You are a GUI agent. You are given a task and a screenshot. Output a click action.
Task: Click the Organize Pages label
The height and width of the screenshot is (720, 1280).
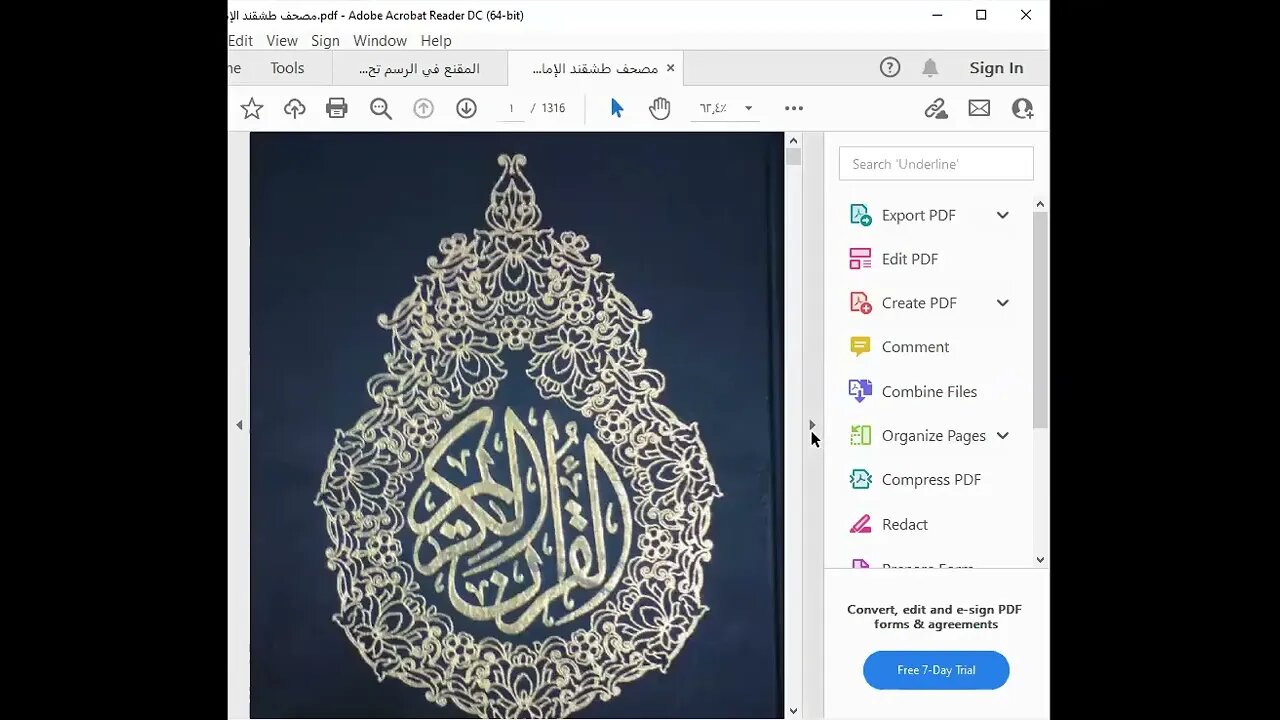tap(934, 436)
